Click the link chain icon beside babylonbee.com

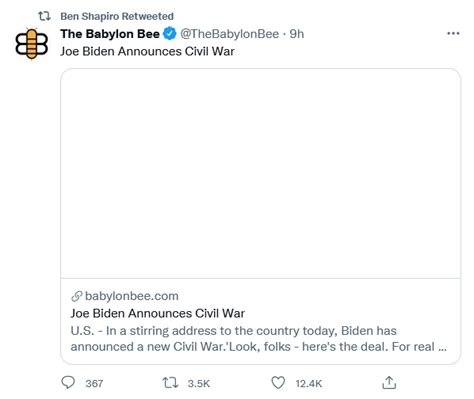click(77, 296)
